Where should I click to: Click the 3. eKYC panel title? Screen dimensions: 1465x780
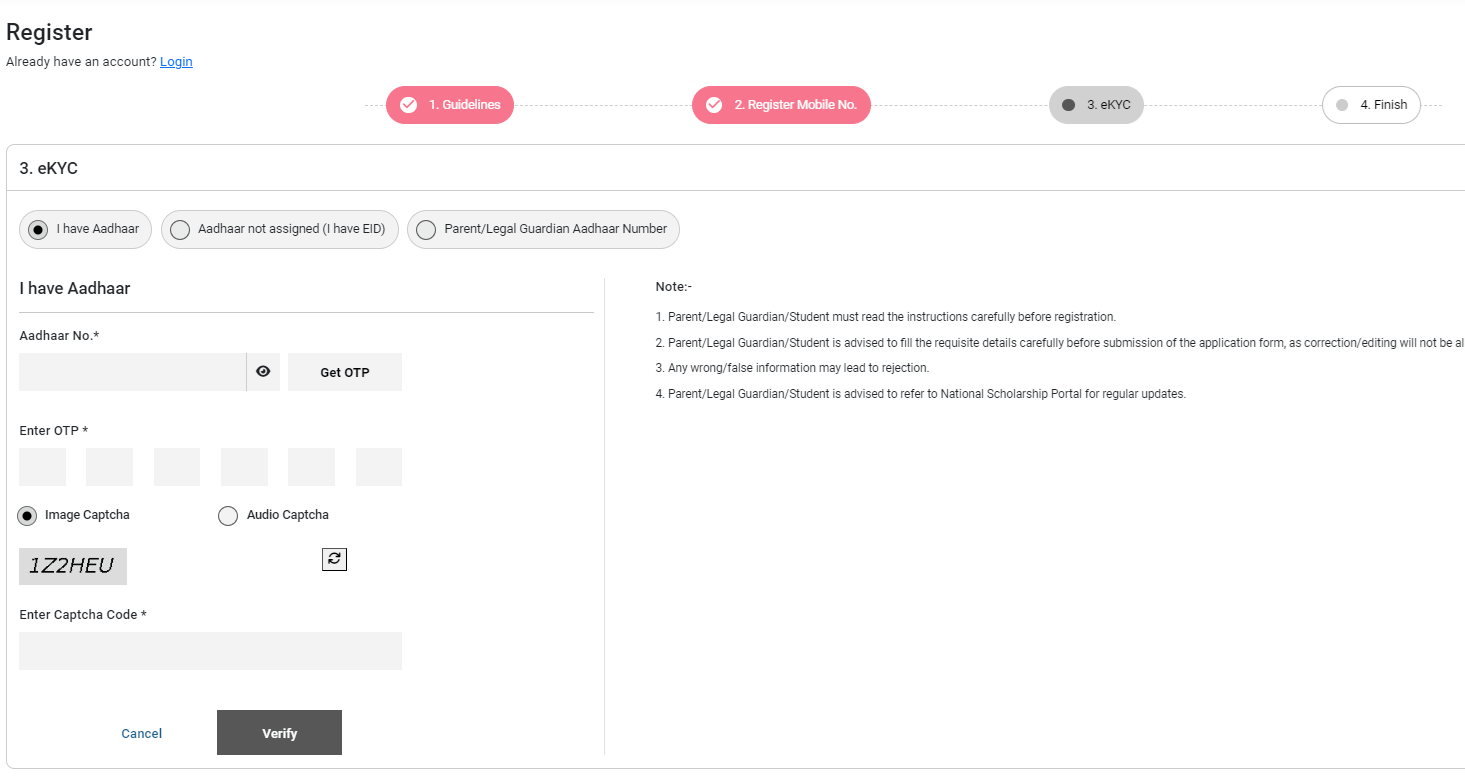pos(49,168)
